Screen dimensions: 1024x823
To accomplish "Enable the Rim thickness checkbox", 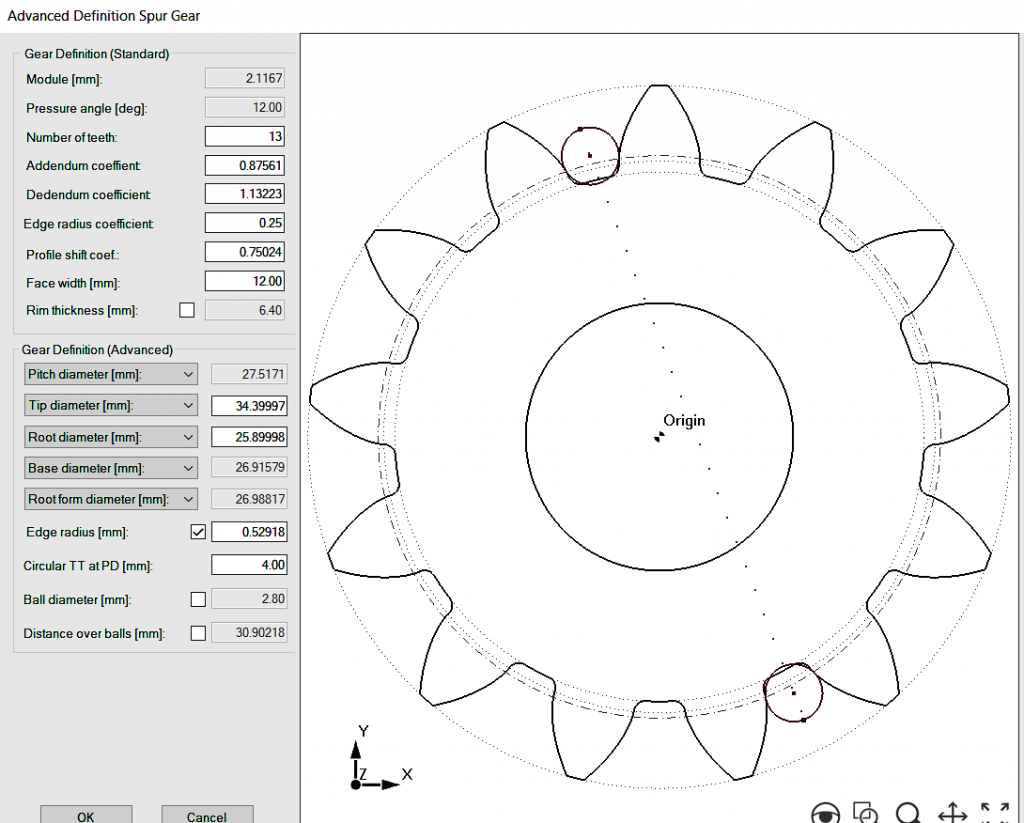I will (187, 310).
